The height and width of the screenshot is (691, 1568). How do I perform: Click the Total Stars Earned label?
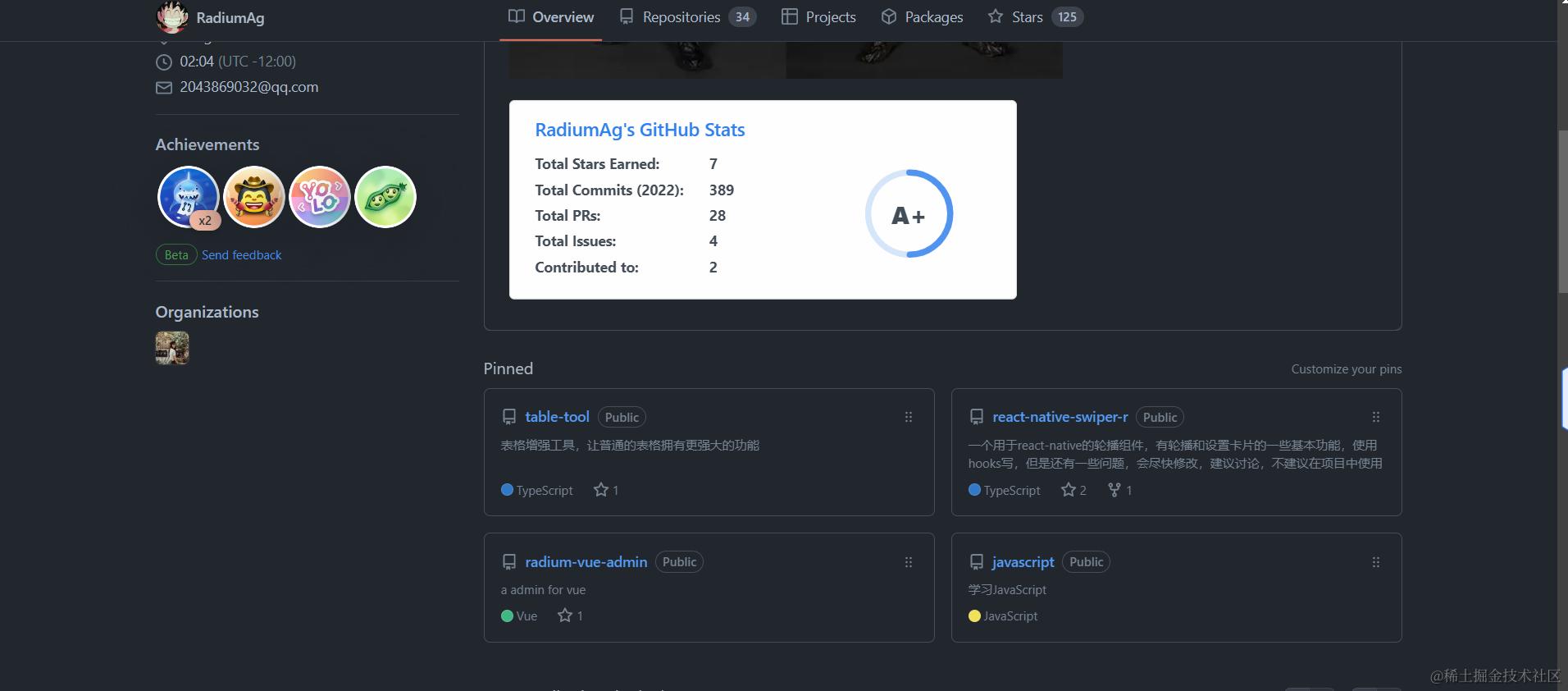coord(597,163)
